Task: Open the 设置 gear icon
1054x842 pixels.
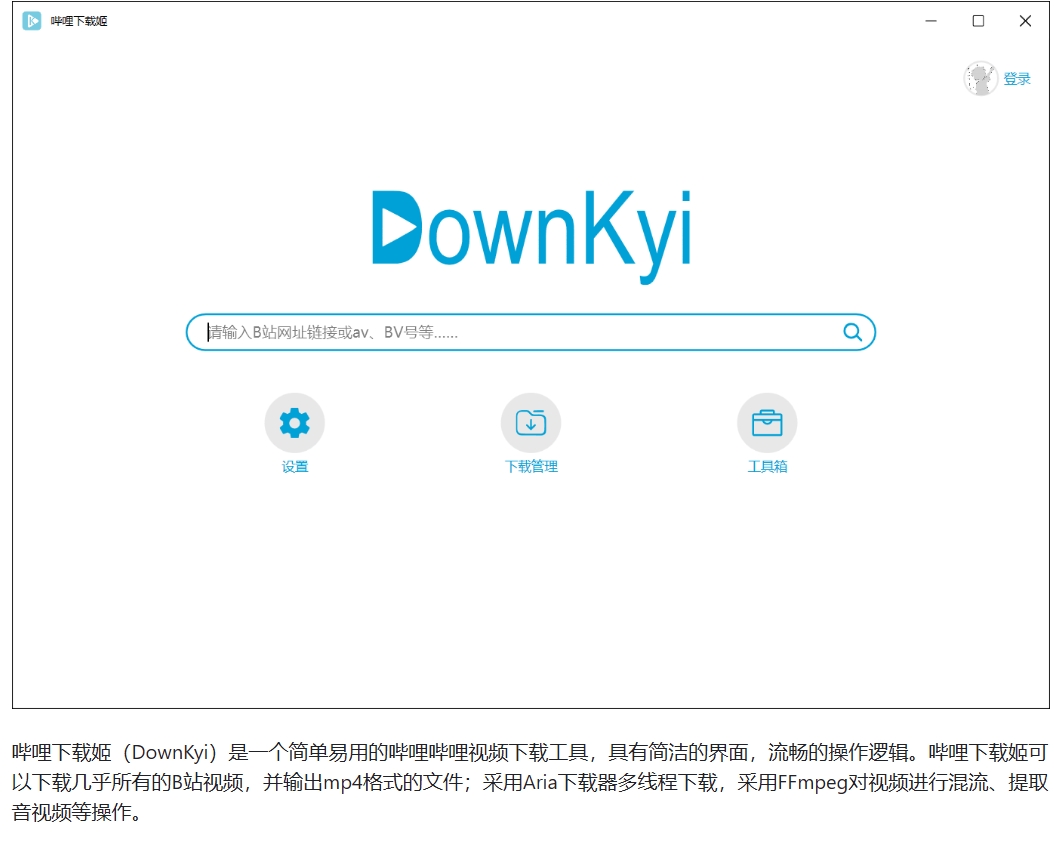Action: (294, 423)
